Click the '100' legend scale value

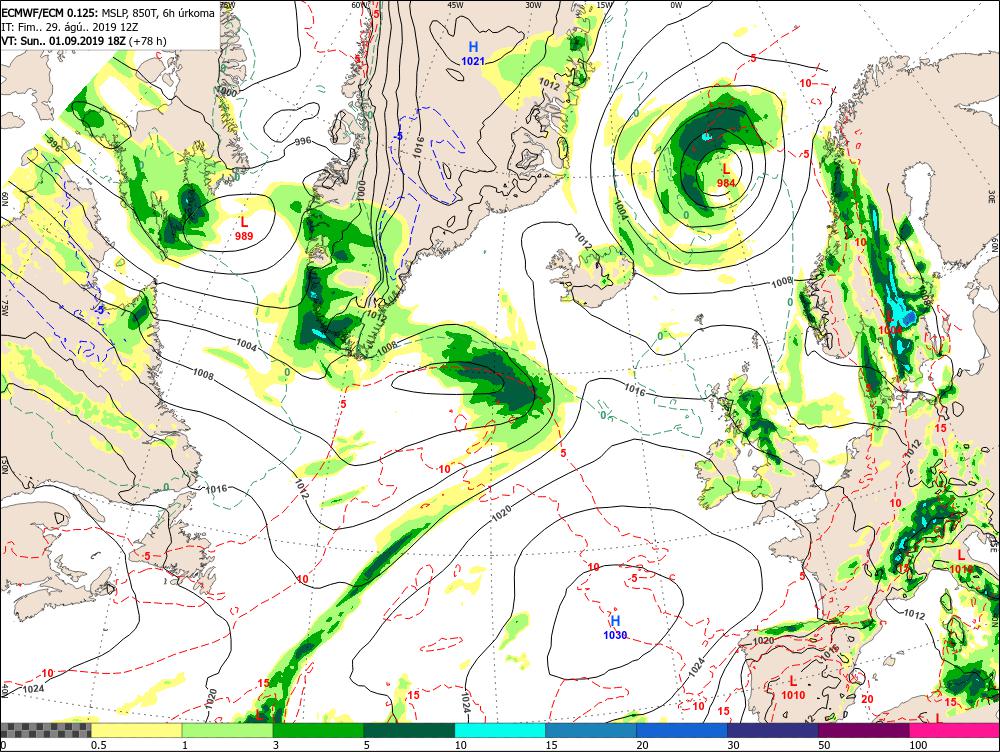coord(918,745)
